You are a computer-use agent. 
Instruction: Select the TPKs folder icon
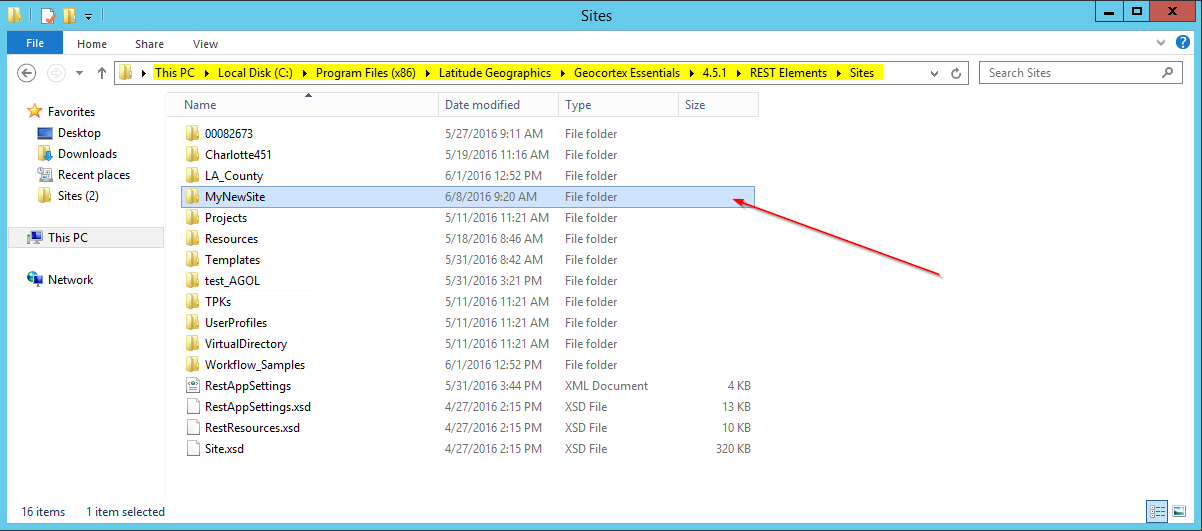[x=193, y=302]
